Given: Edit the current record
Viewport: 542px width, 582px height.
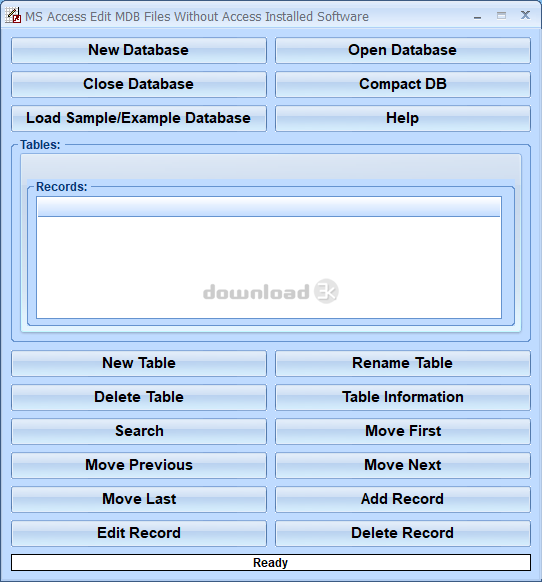Looking at the screenshot, I should coord(139,534).
